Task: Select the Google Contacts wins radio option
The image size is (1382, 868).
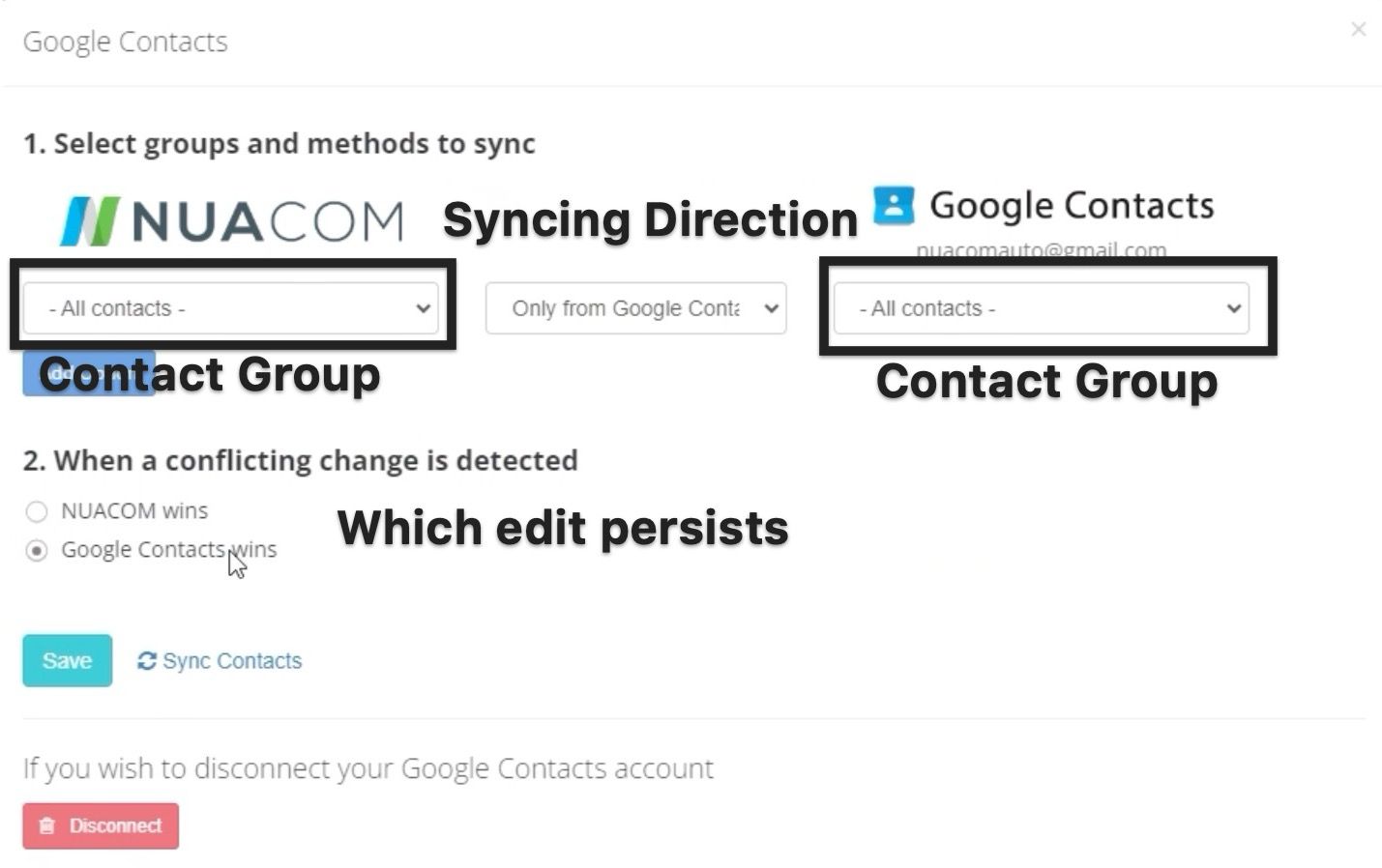Action: click(x=37, y=551)
